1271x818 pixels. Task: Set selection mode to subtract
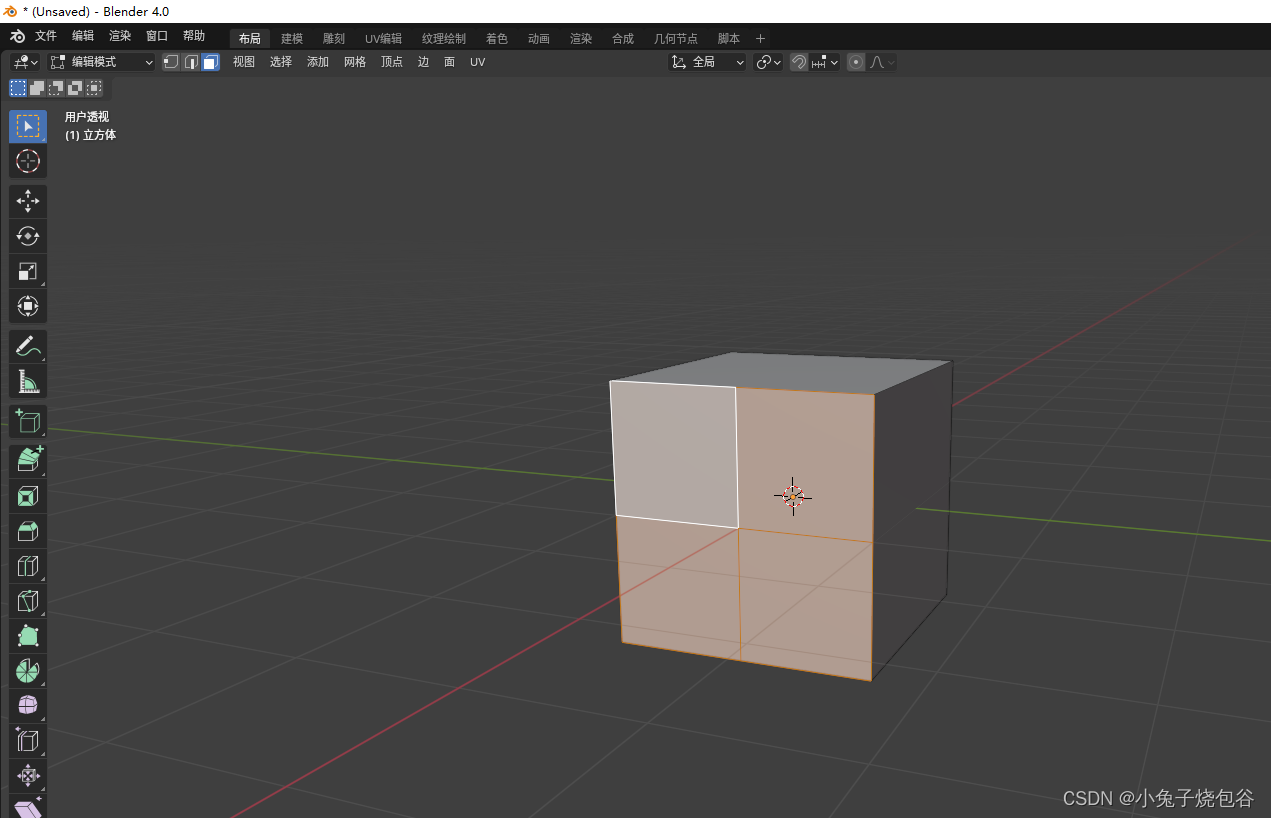56,88
